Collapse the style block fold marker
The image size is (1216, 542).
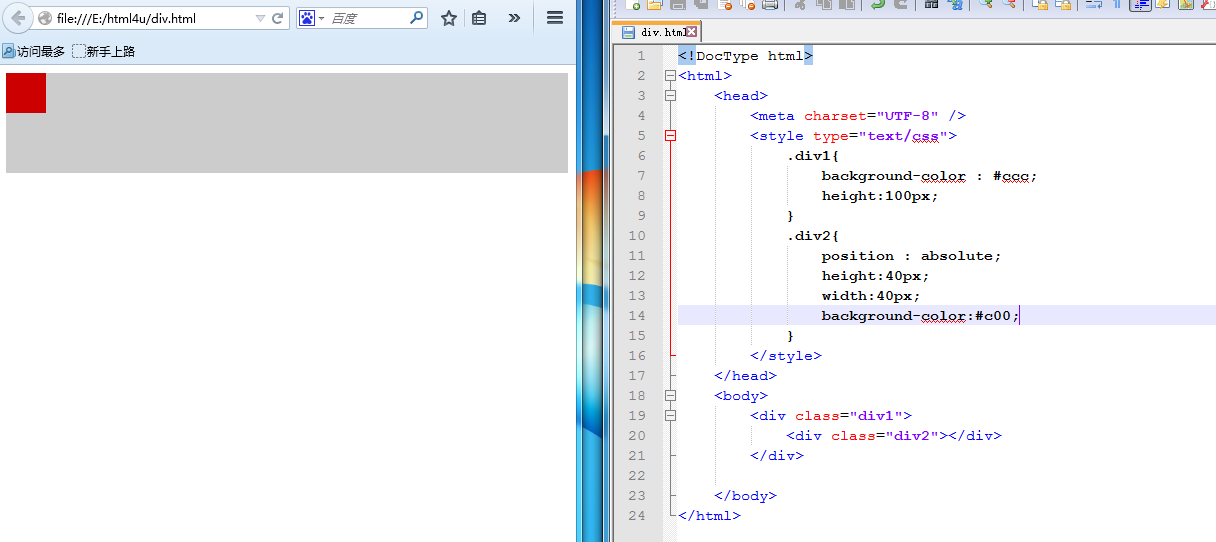(x=670, y=136)
